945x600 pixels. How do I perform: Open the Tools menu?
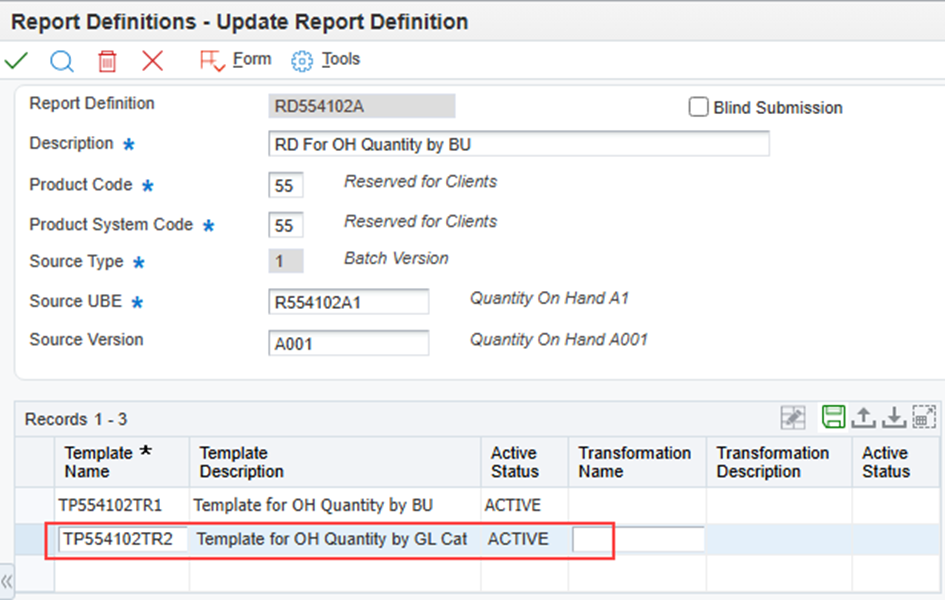click(326, 60)
